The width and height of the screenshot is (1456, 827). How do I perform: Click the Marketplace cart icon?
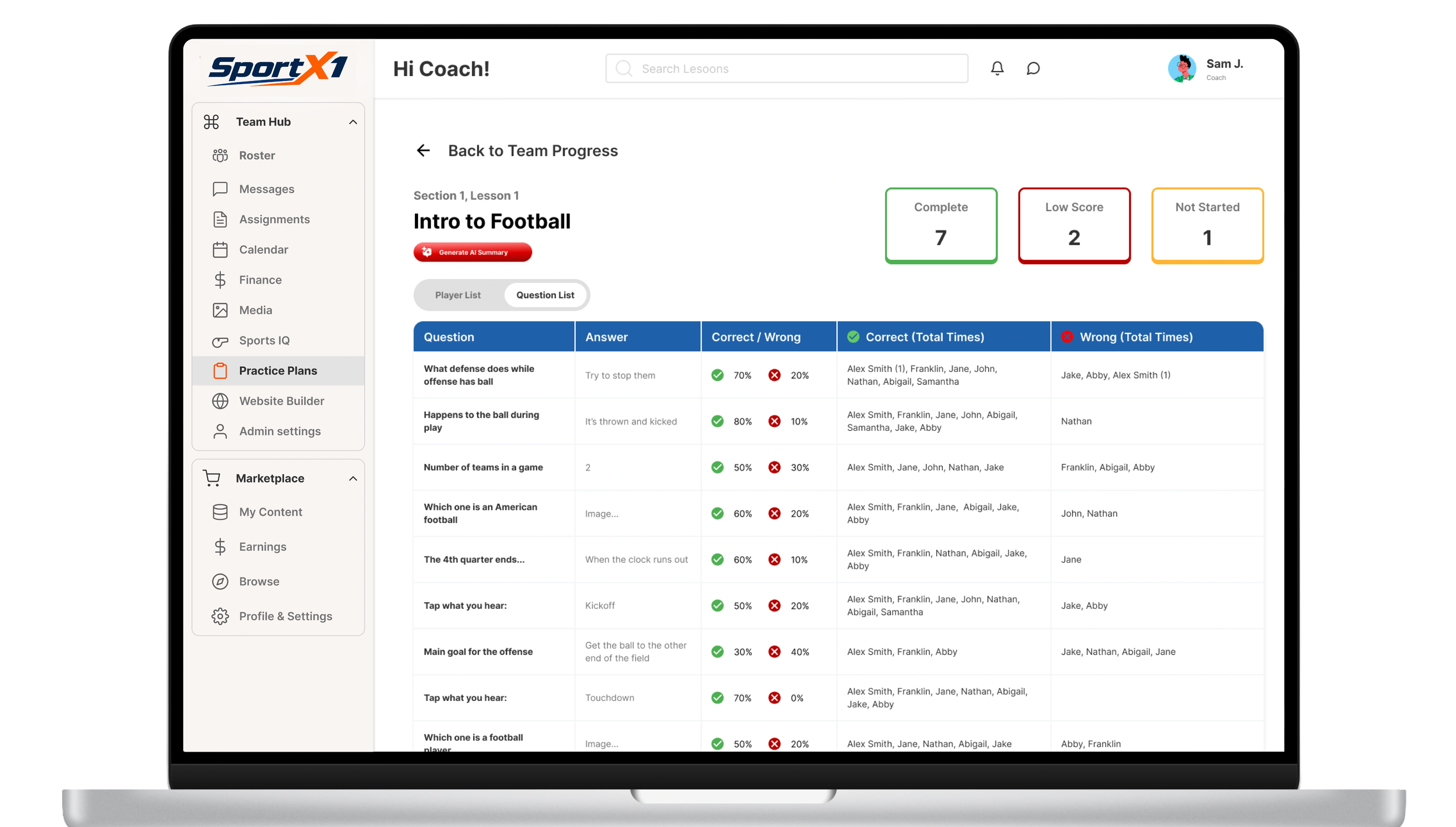[212, 478]
